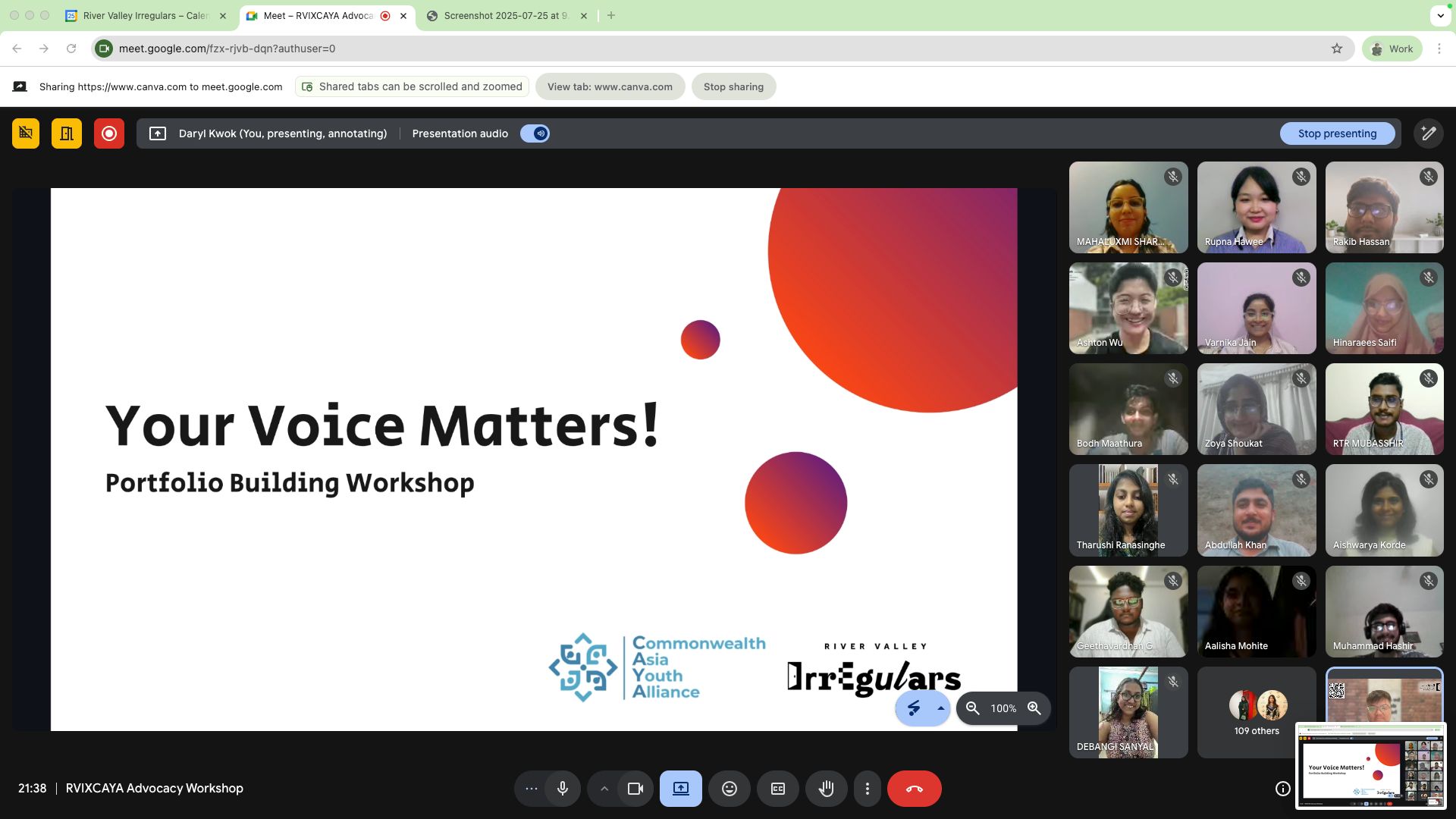Click the blue annotation lightning tool button
The image size is (1456, 819).
[914, 708]
